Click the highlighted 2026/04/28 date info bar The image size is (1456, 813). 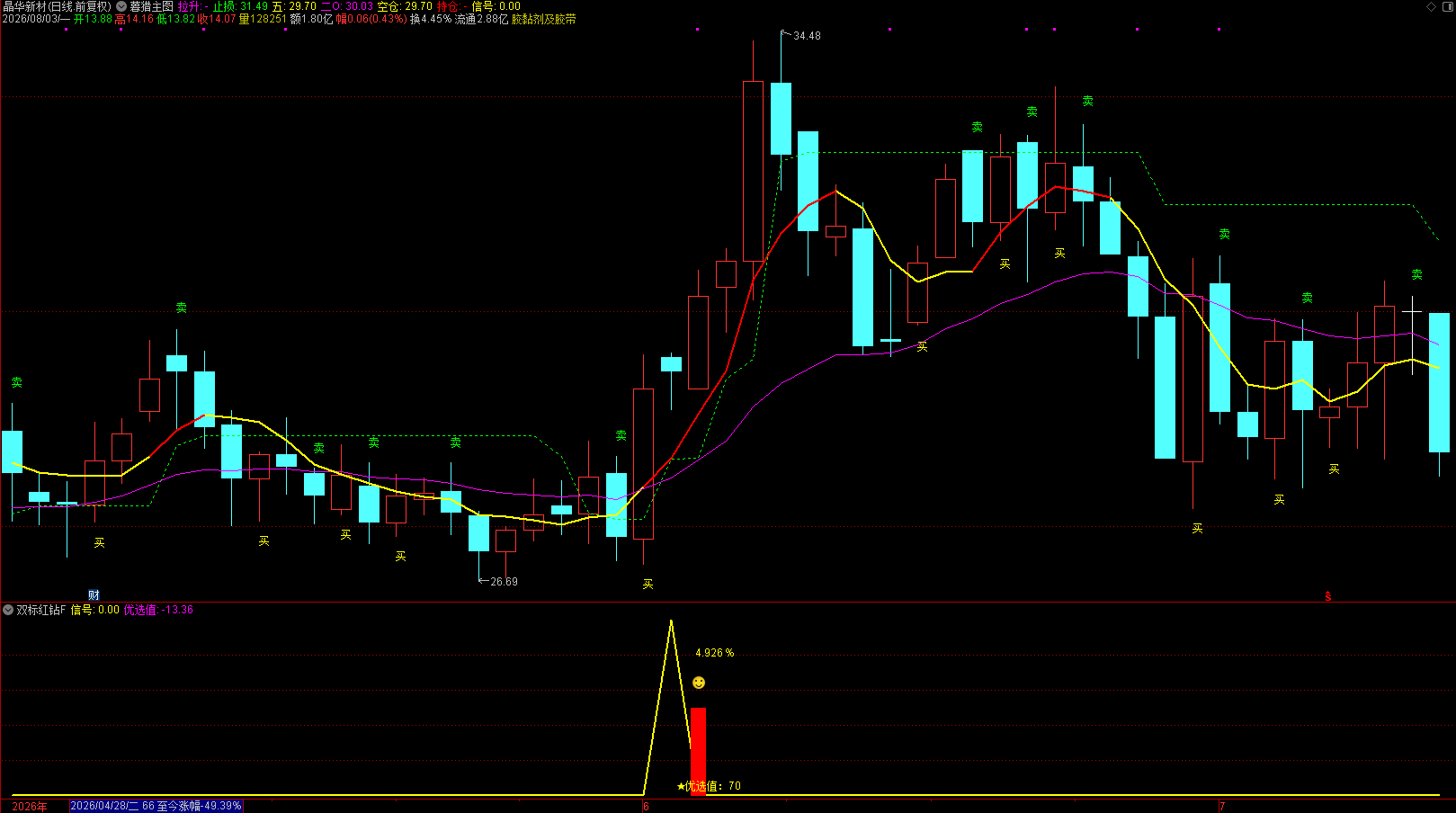156,806
